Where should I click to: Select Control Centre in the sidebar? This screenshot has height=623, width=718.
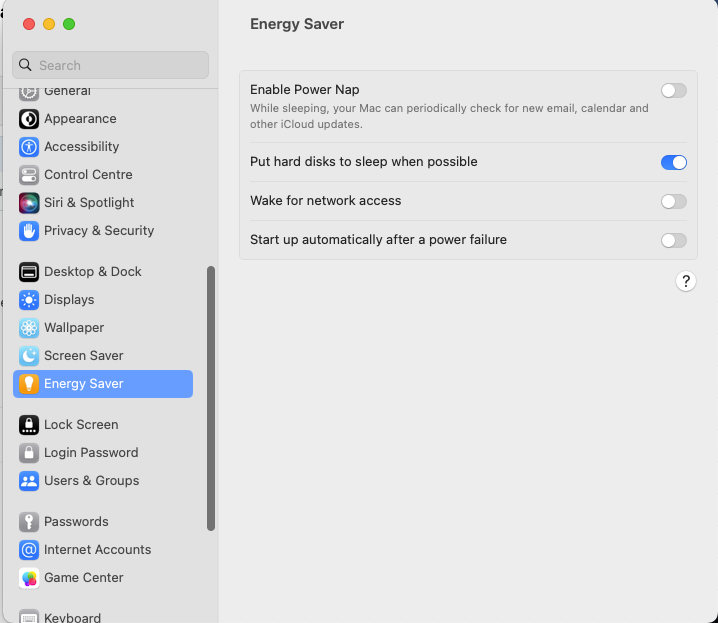pos(103,175)
